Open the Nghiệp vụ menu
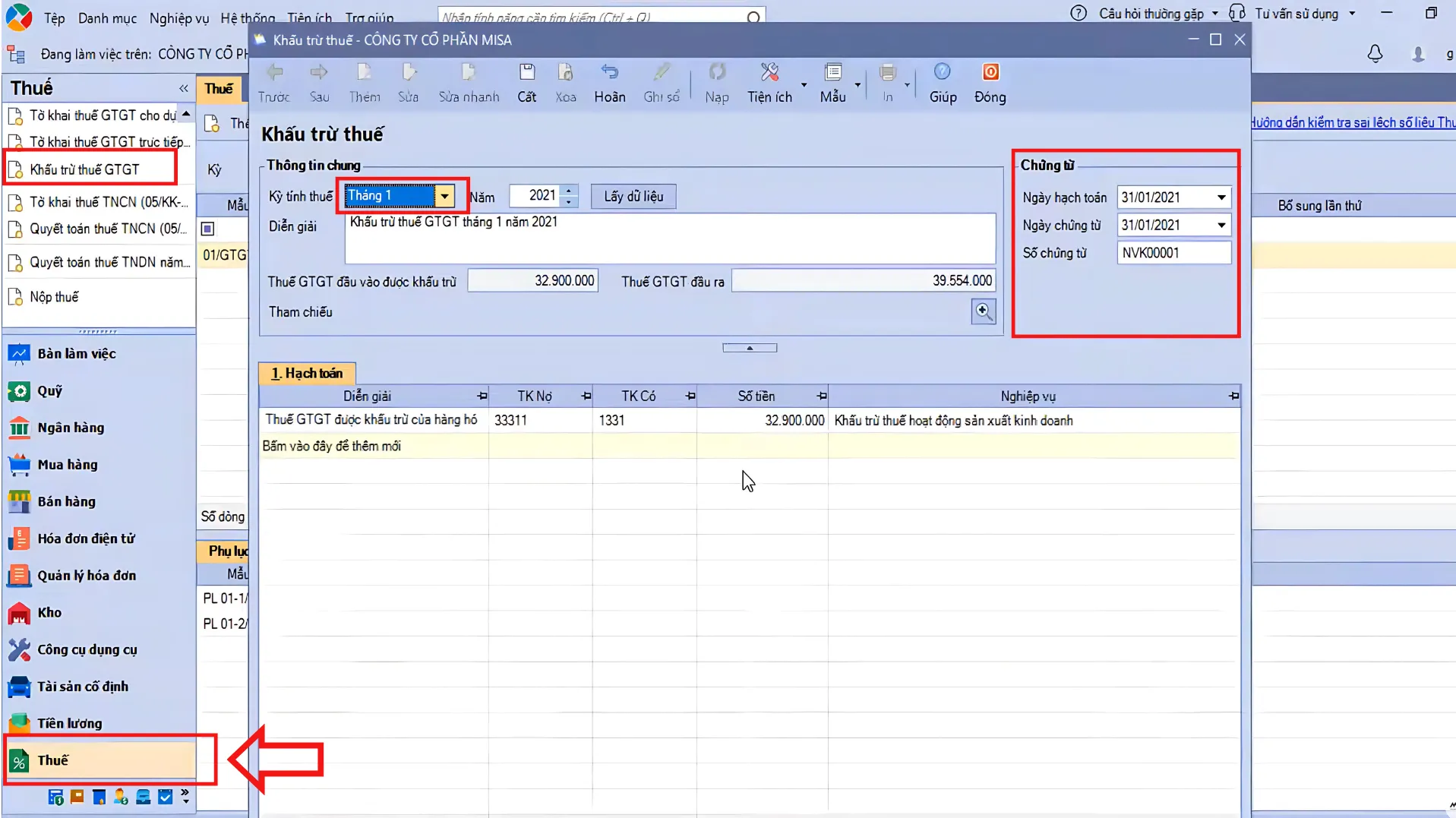This screenshot has width=1456, height=818. 178,17
